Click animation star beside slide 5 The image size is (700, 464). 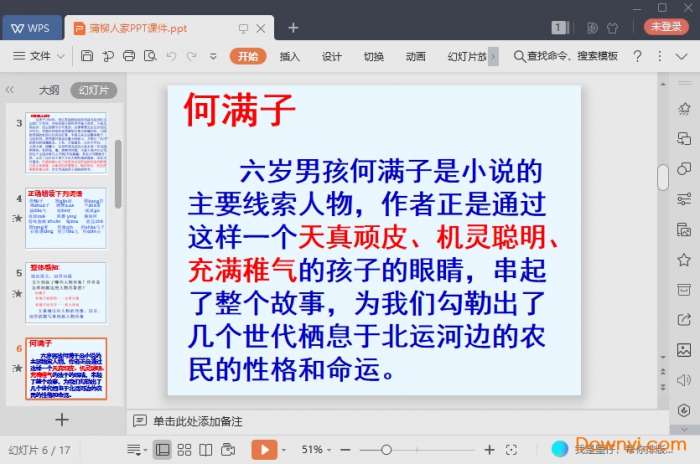(17, 293)
